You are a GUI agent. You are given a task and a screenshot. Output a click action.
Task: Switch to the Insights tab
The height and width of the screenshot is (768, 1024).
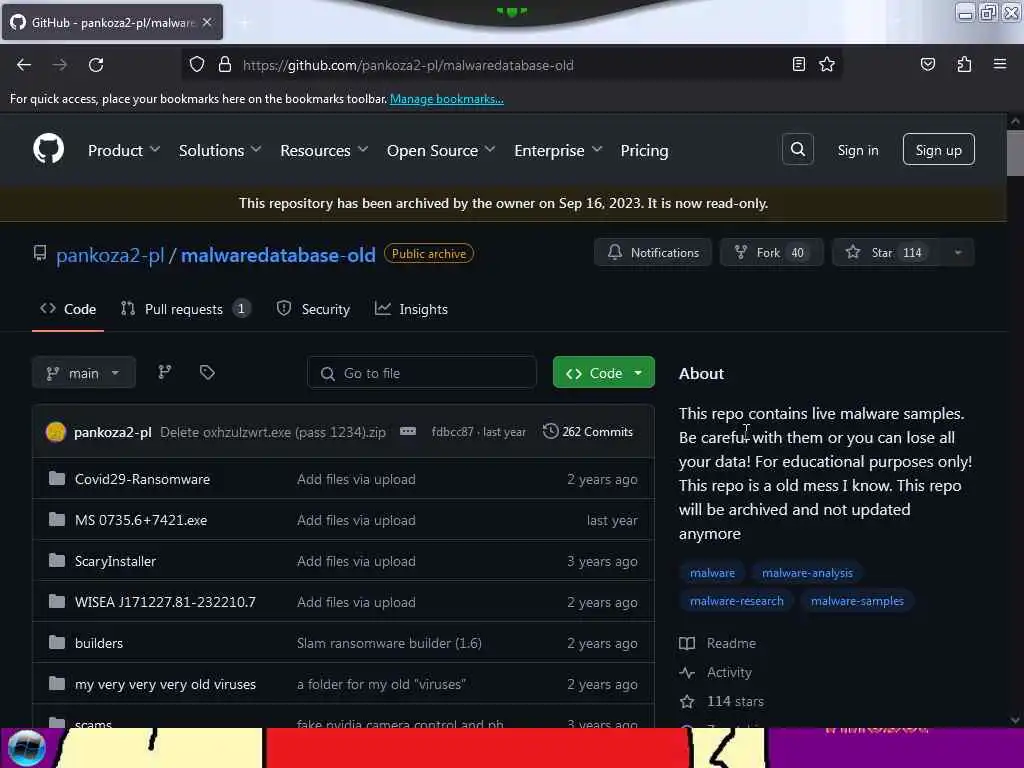tap(411, 309)
